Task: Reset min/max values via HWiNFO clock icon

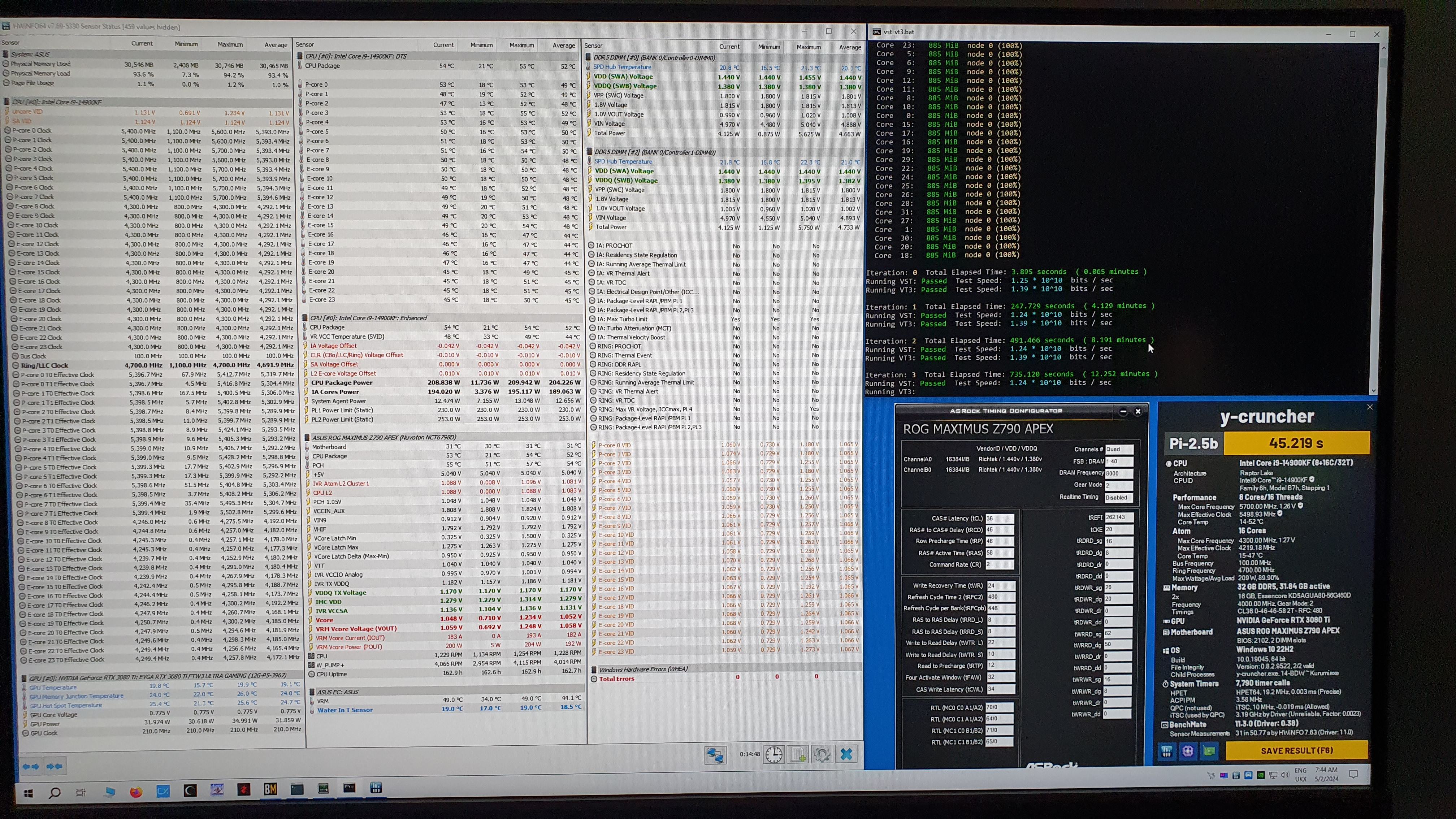Action: (773, 755)
